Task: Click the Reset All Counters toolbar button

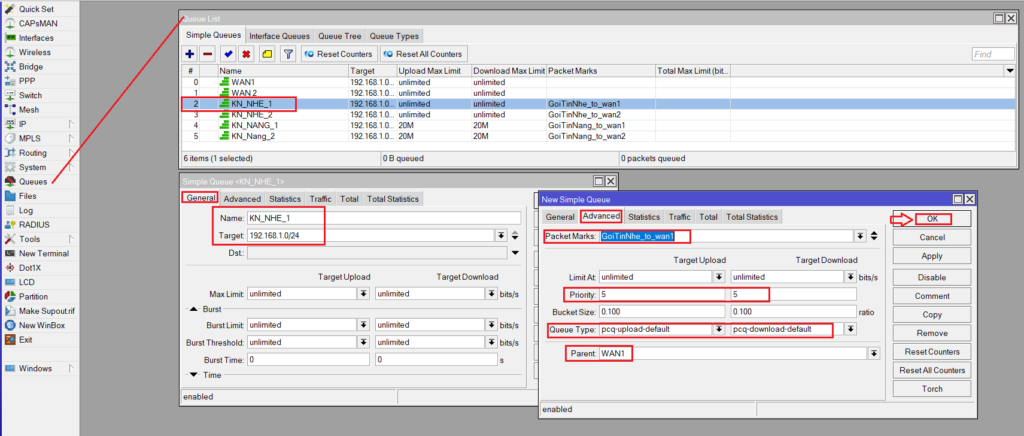Action: click(x=424, y=53)
